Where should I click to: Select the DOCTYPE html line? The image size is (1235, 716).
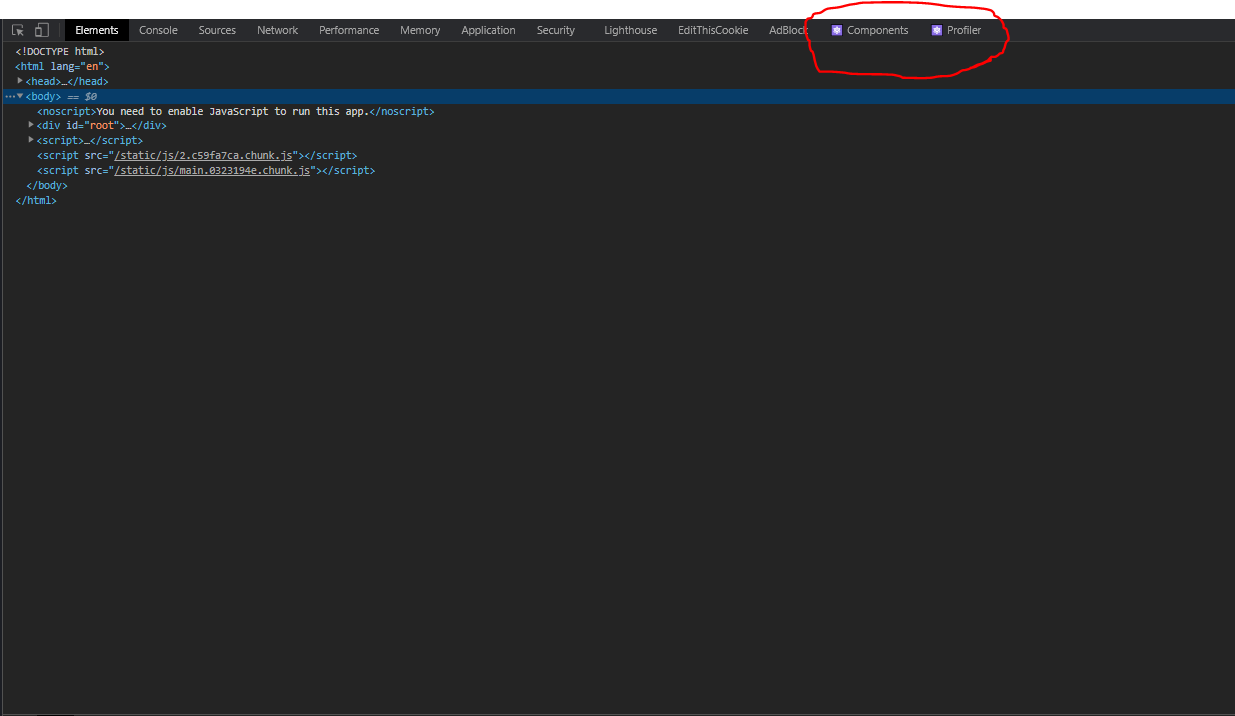[x=60, y=51]
